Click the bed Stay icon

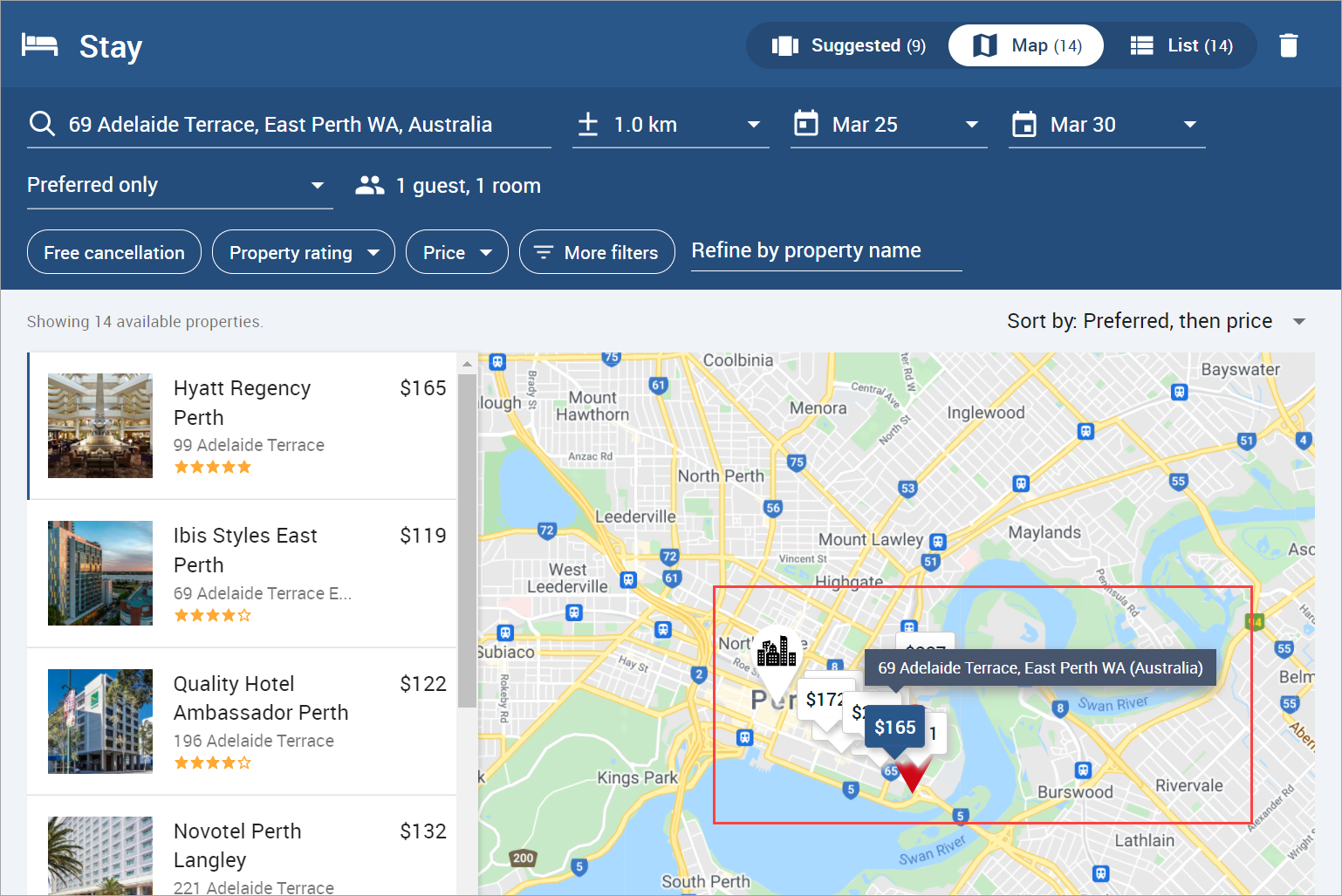(x=40, y=44)
